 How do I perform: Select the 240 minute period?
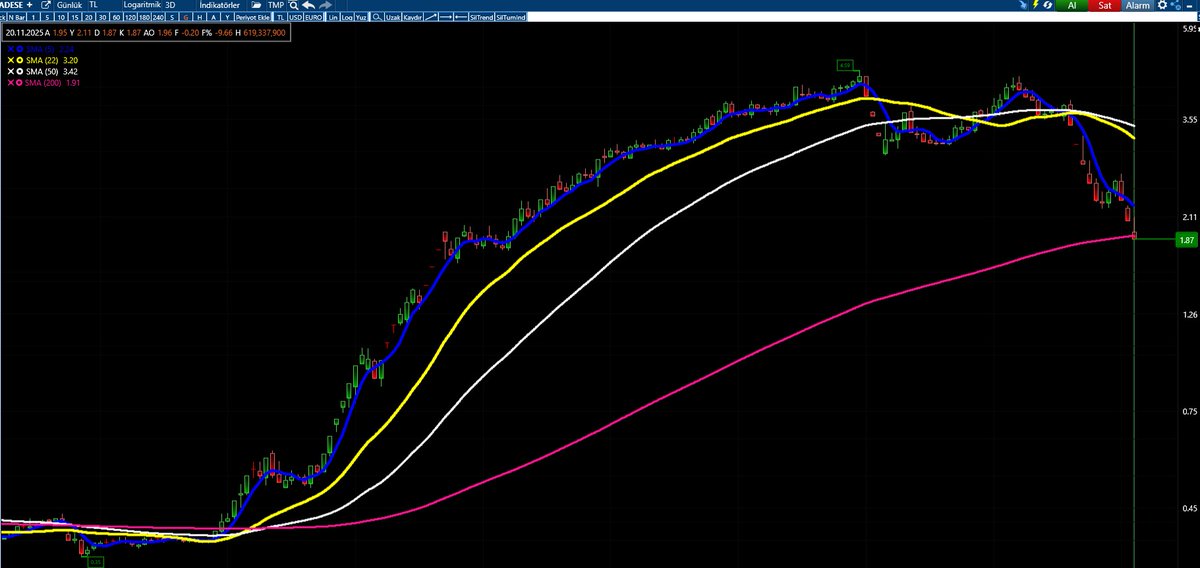pos(158,19)
